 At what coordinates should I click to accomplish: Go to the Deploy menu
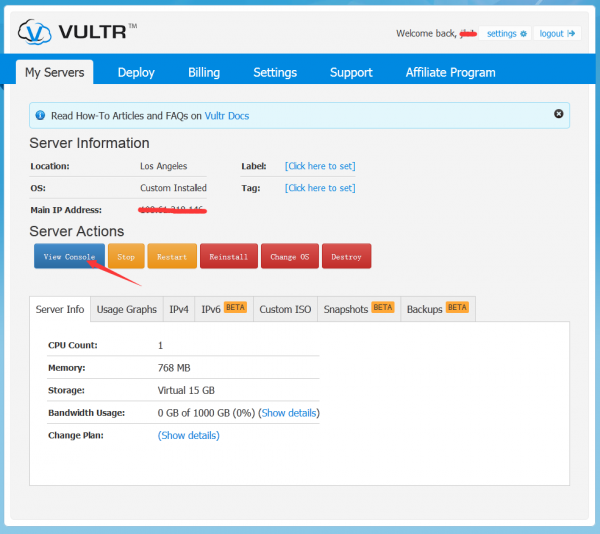[x=136, y=72]
